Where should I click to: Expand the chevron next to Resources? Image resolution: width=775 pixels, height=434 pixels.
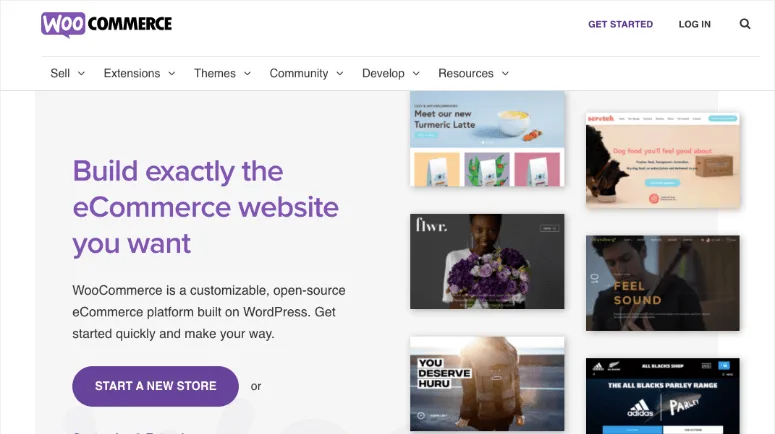pos(505,74)
